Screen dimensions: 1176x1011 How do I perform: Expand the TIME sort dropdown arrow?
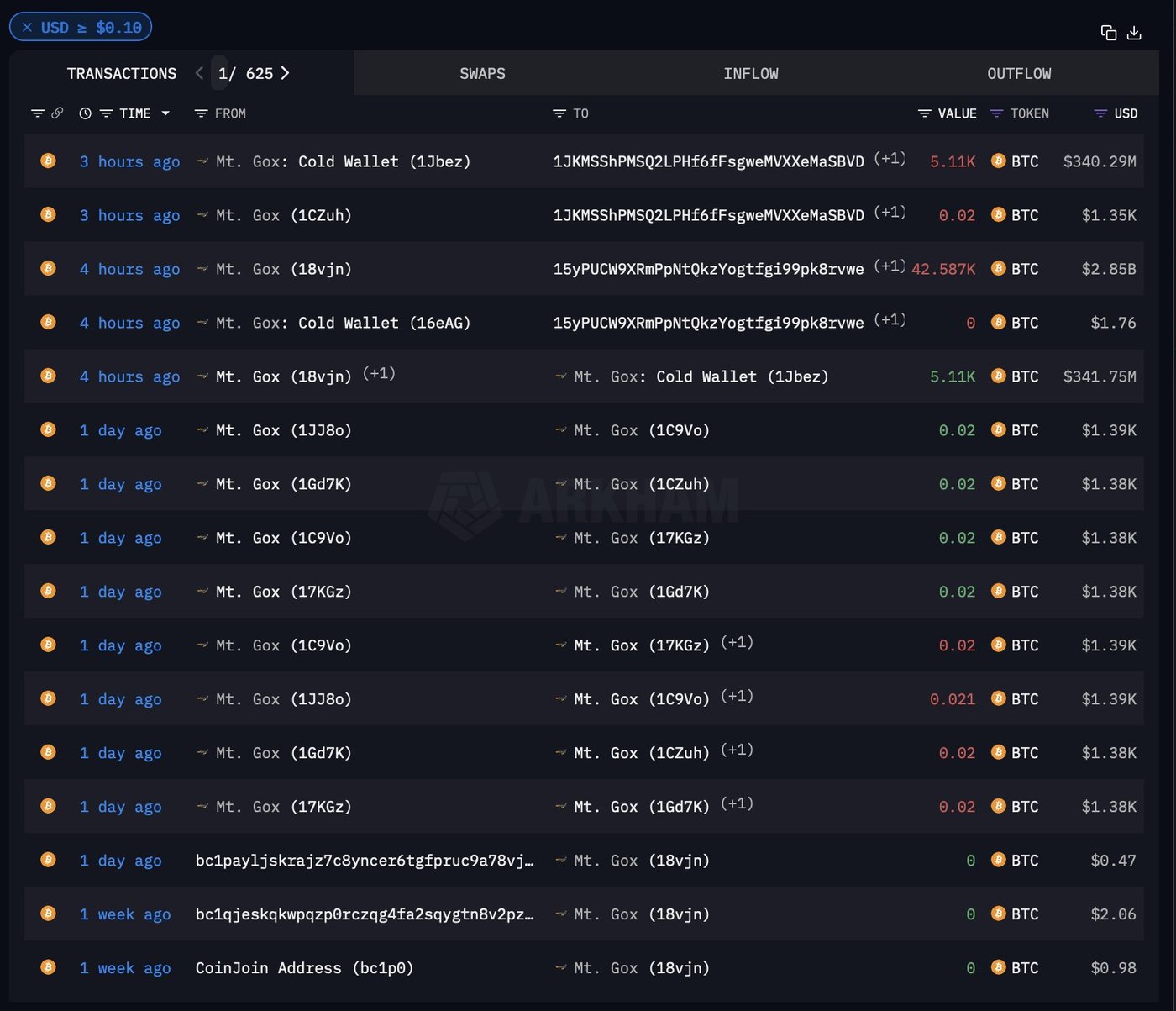pos(165,113)
